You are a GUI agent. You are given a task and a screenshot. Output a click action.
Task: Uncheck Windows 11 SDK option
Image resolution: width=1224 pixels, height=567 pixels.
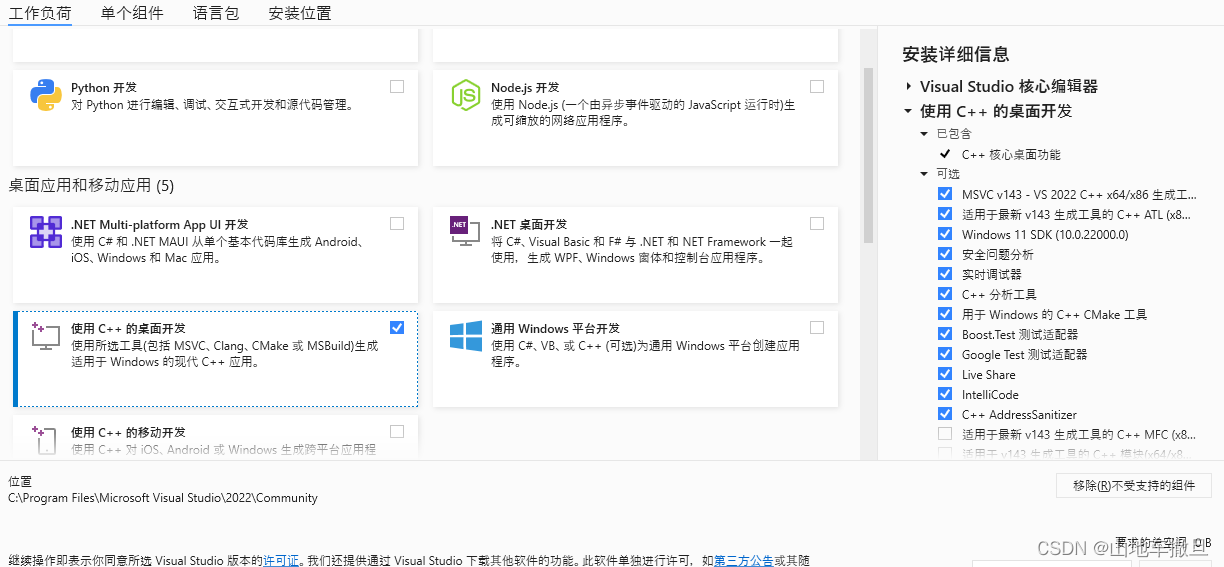(x=945, y=234)
